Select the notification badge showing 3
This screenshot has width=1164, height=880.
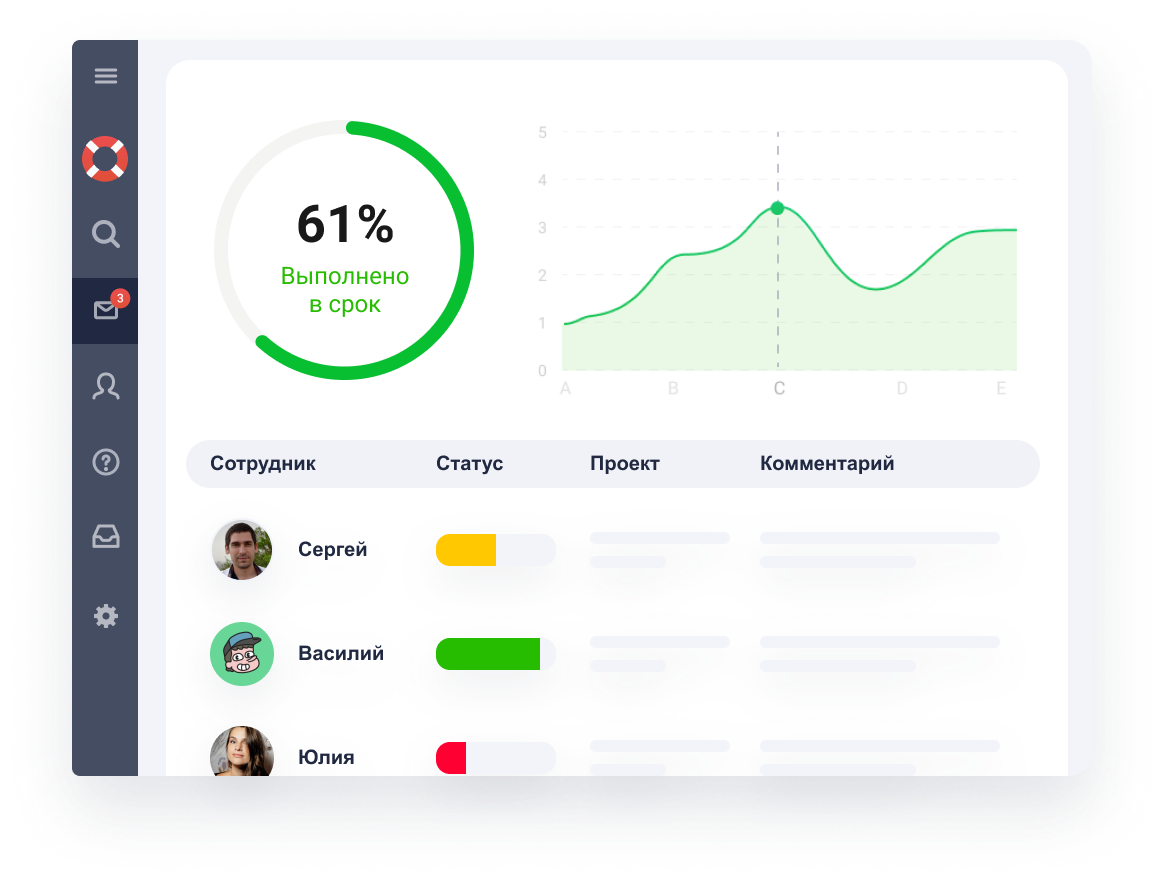(120, 296)
